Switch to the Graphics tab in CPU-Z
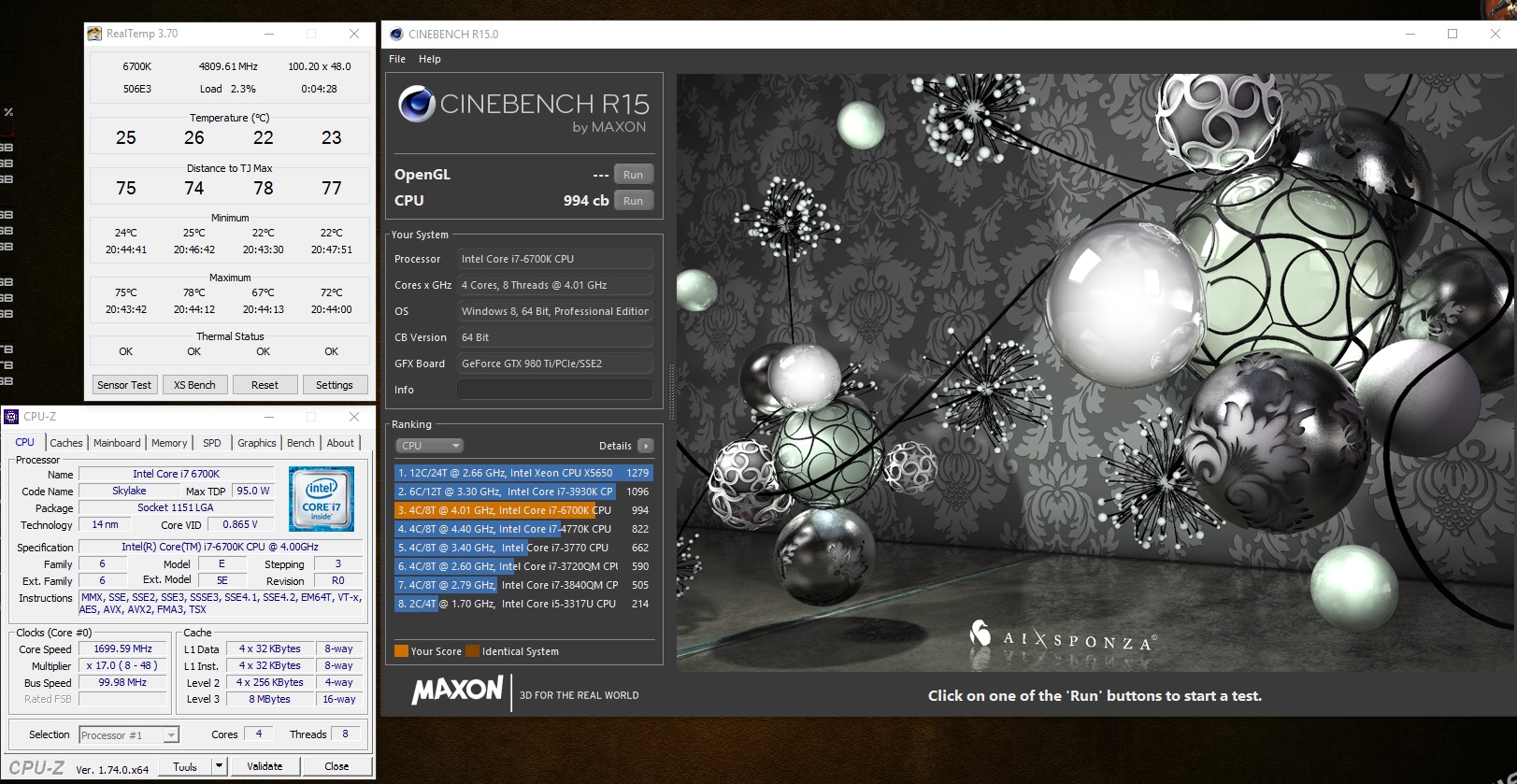1517x784 pixels. (257, 443)
